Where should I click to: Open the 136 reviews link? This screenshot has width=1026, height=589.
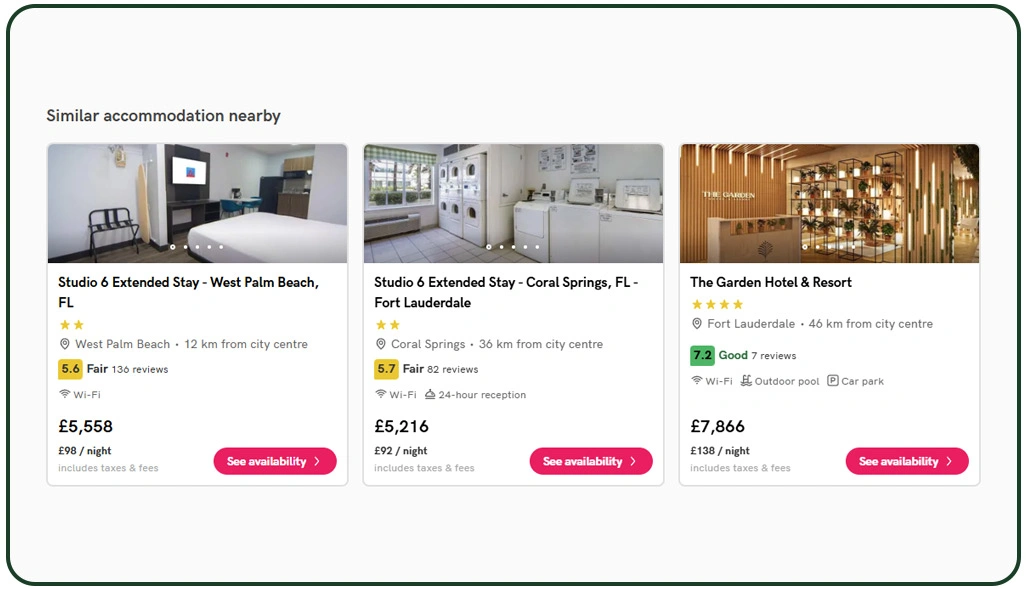(138, 369)
